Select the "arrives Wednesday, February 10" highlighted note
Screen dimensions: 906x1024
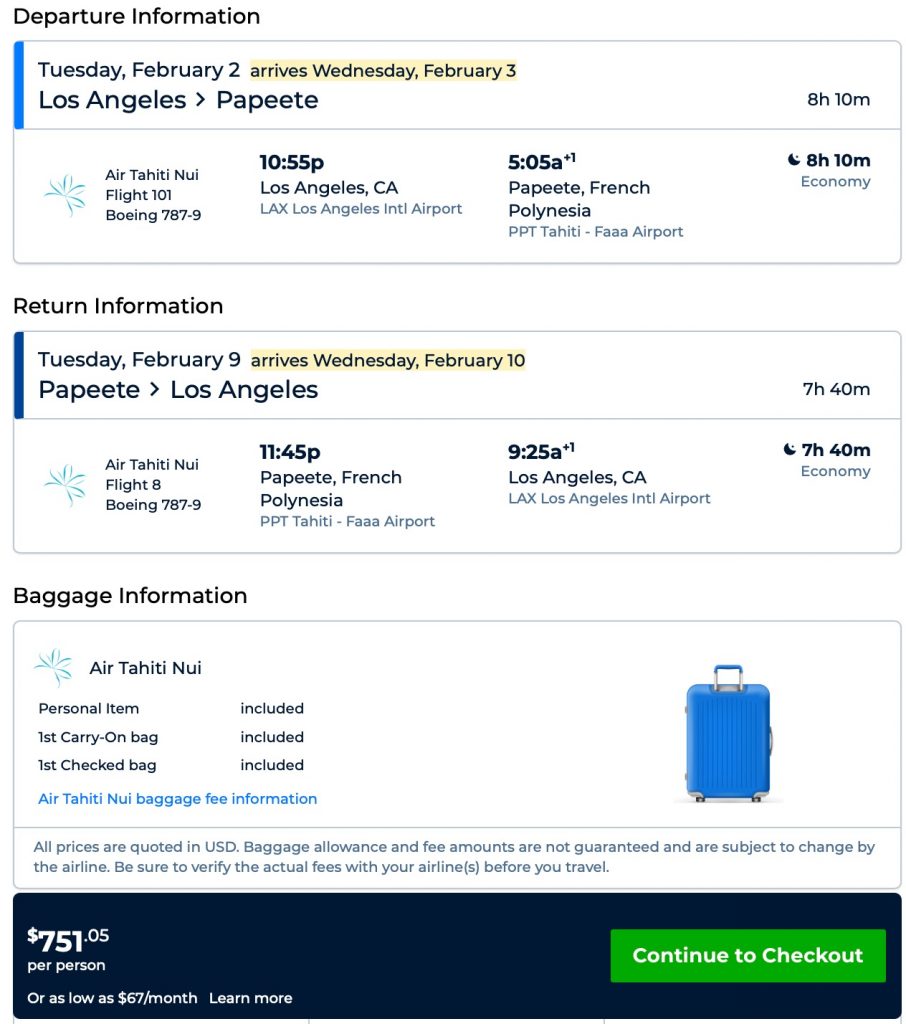coord(388,361)
